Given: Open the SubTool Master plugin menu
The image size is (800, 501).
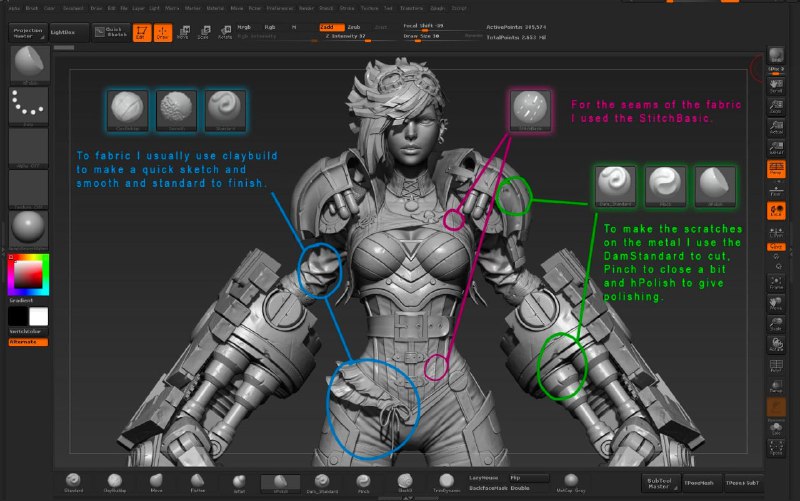Looking at the screenshot, I should (660, 483).
